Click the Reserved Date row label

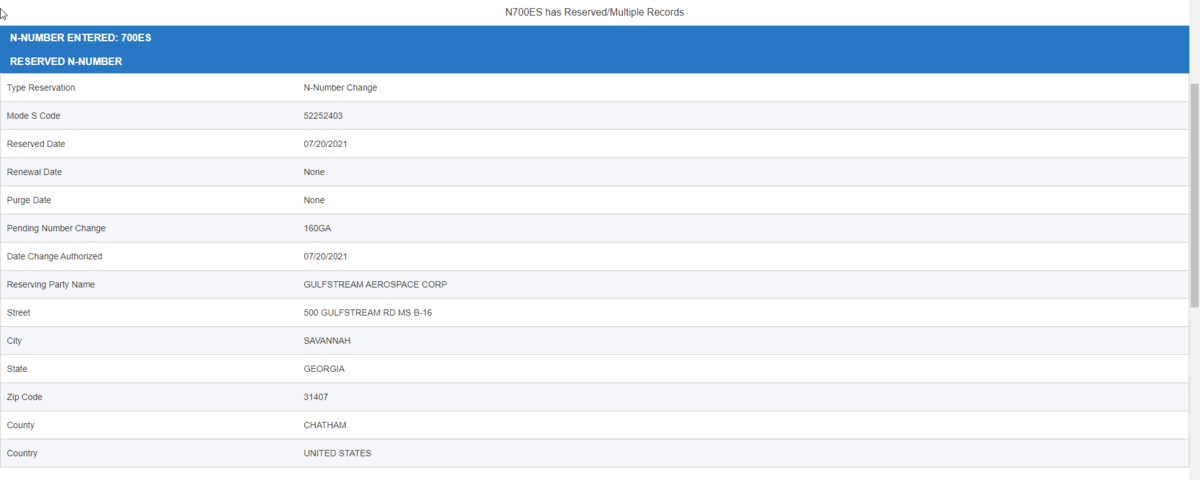36,144
